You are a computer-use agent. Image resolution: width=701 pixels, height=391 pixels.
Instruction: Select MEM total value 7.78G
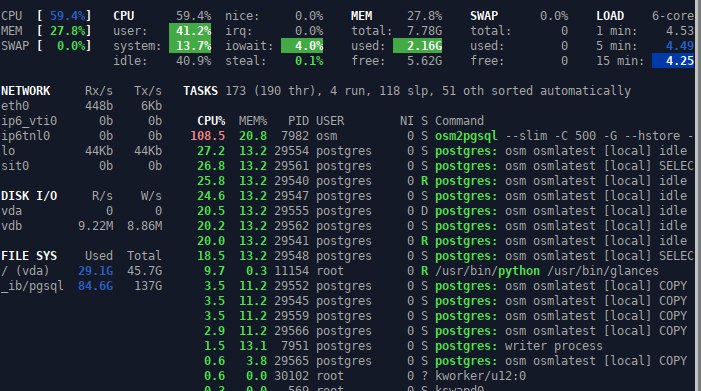[424, 31]
